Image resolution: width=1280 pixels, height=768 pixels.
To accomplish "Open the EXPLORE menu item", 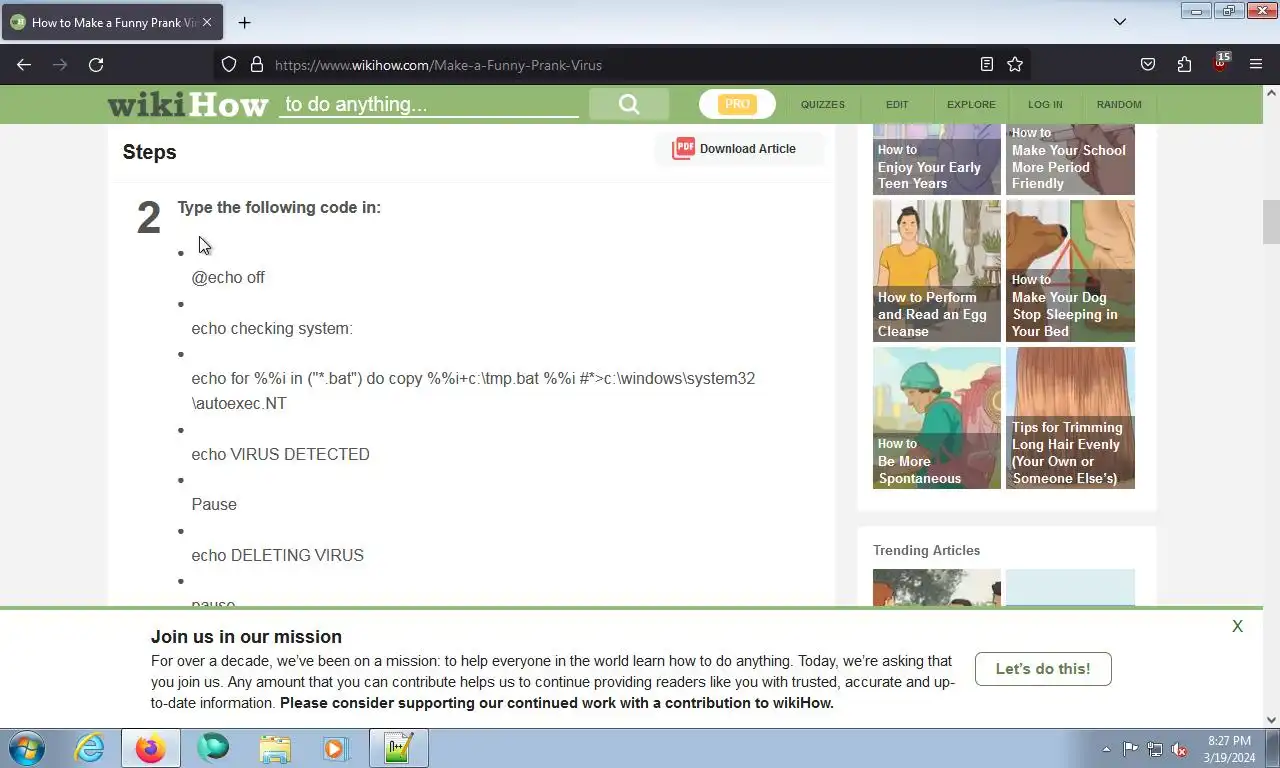I will coord(971,104).
